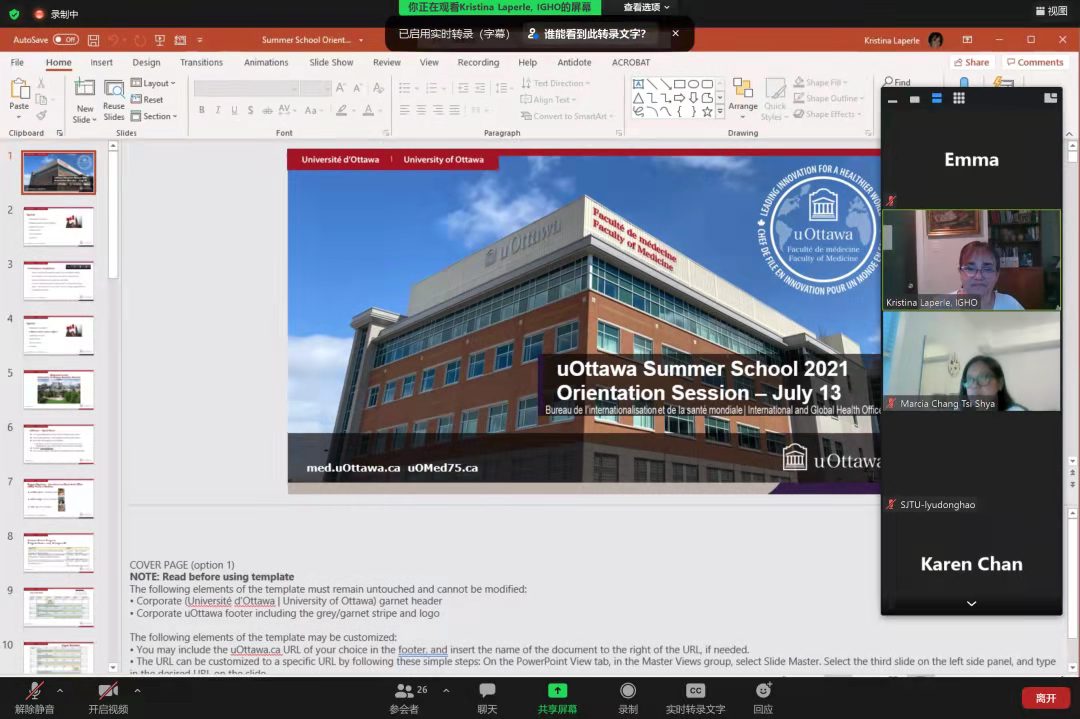Viewport: 1080px width, 719px height.
Task: Click the red 离开 leave button
Action: [1046, 698]
